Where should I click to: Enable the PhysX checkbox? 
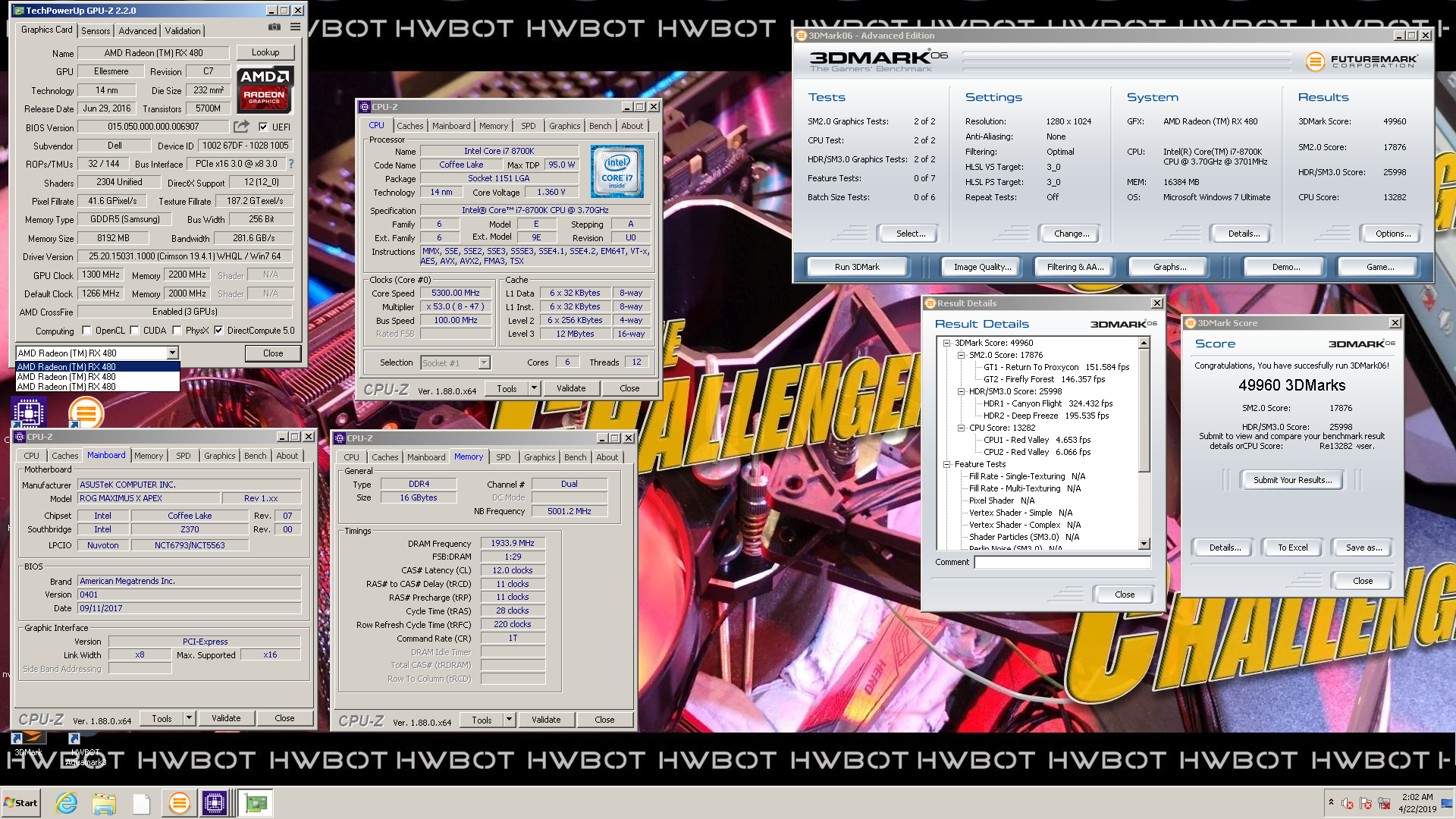click(x=177, y=330)
